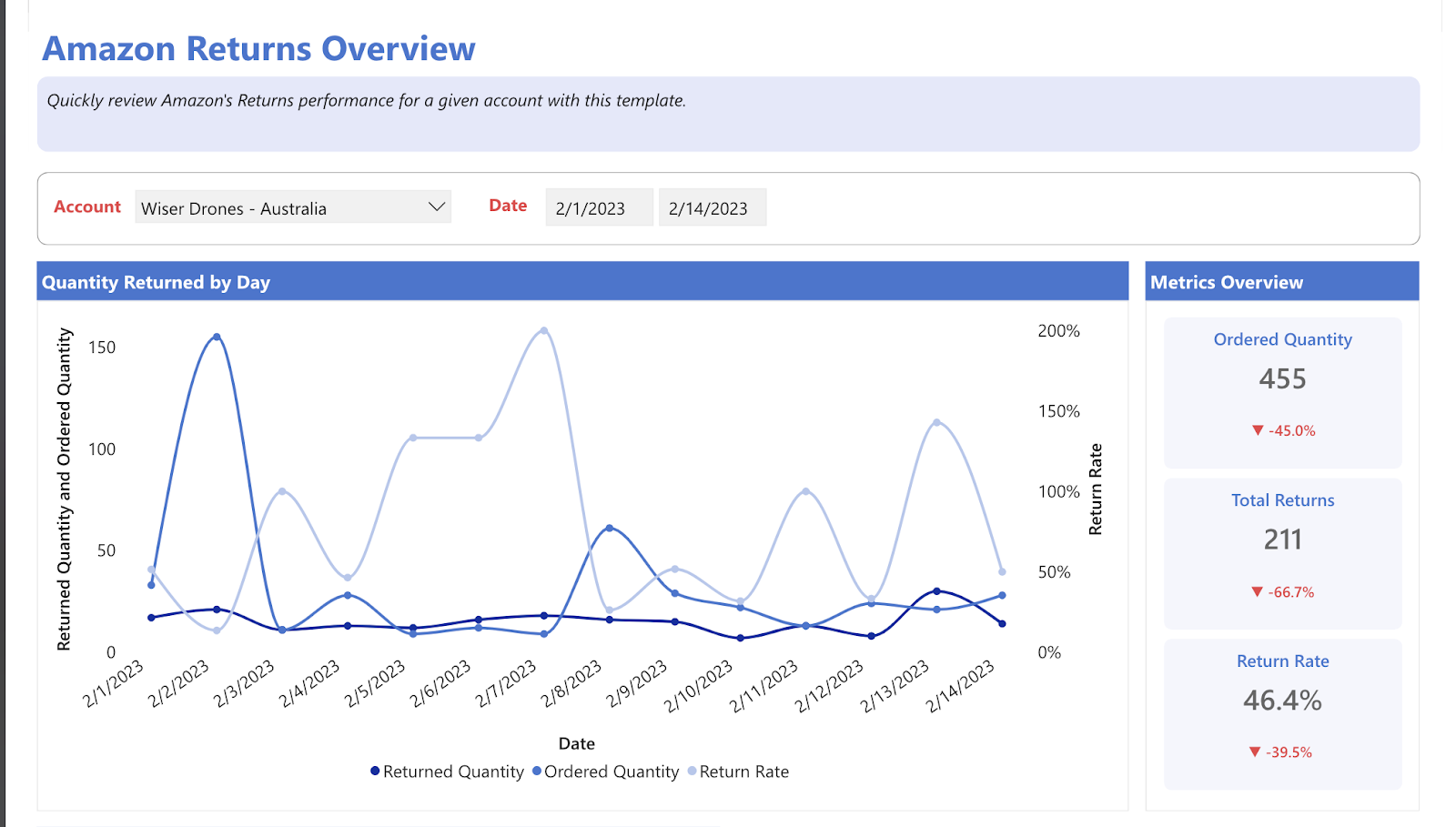Select the Returned Quantity legend label
Screen dimensions: 1456x827
(453, 772)
